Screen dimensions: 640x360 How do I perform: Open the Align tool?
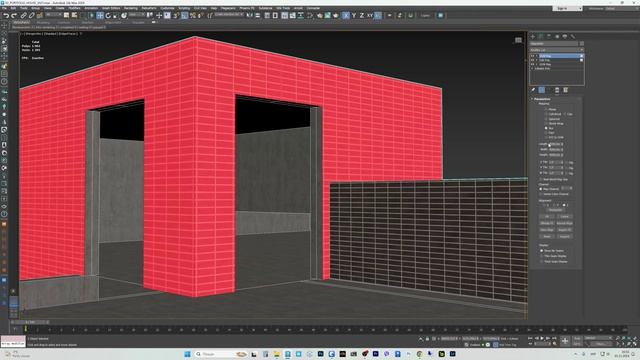pyautogui.click(x=258, y=16)
